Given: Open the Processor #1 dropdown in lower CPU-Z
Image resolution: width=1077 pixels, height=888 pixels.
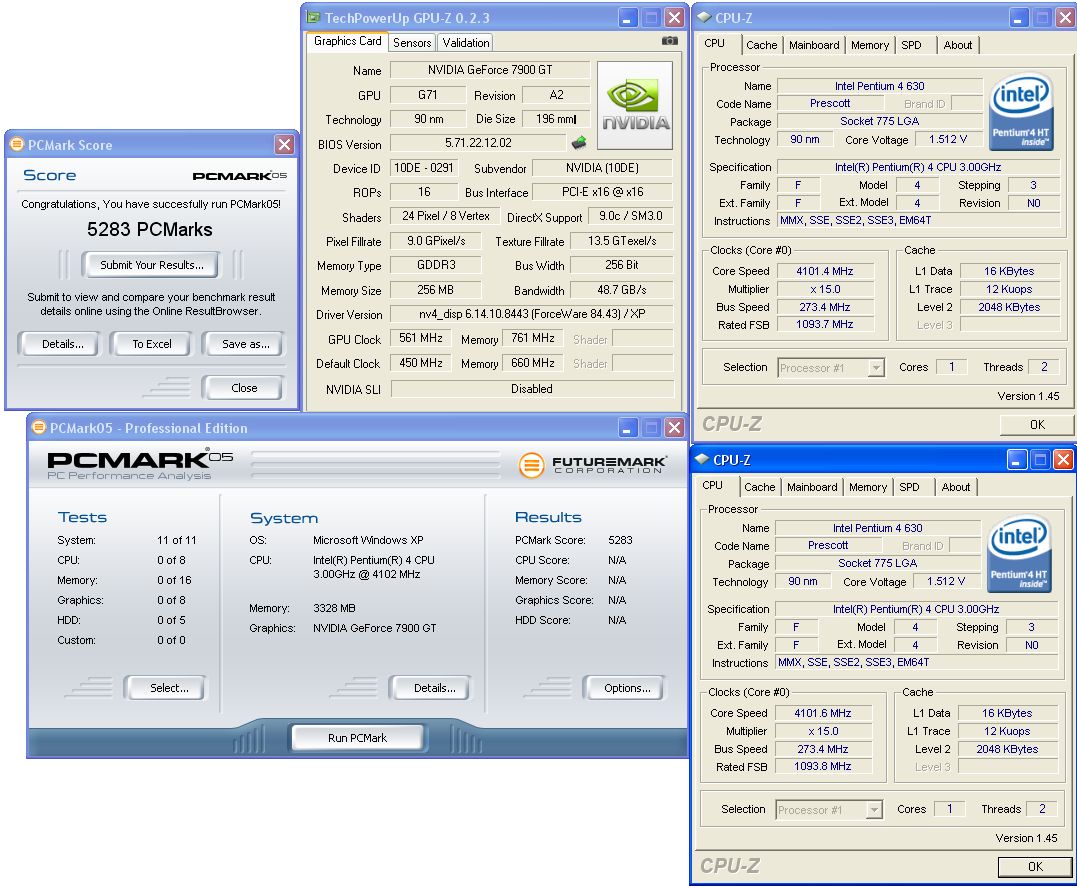Looking at the screenshot, I should point(874,810).
